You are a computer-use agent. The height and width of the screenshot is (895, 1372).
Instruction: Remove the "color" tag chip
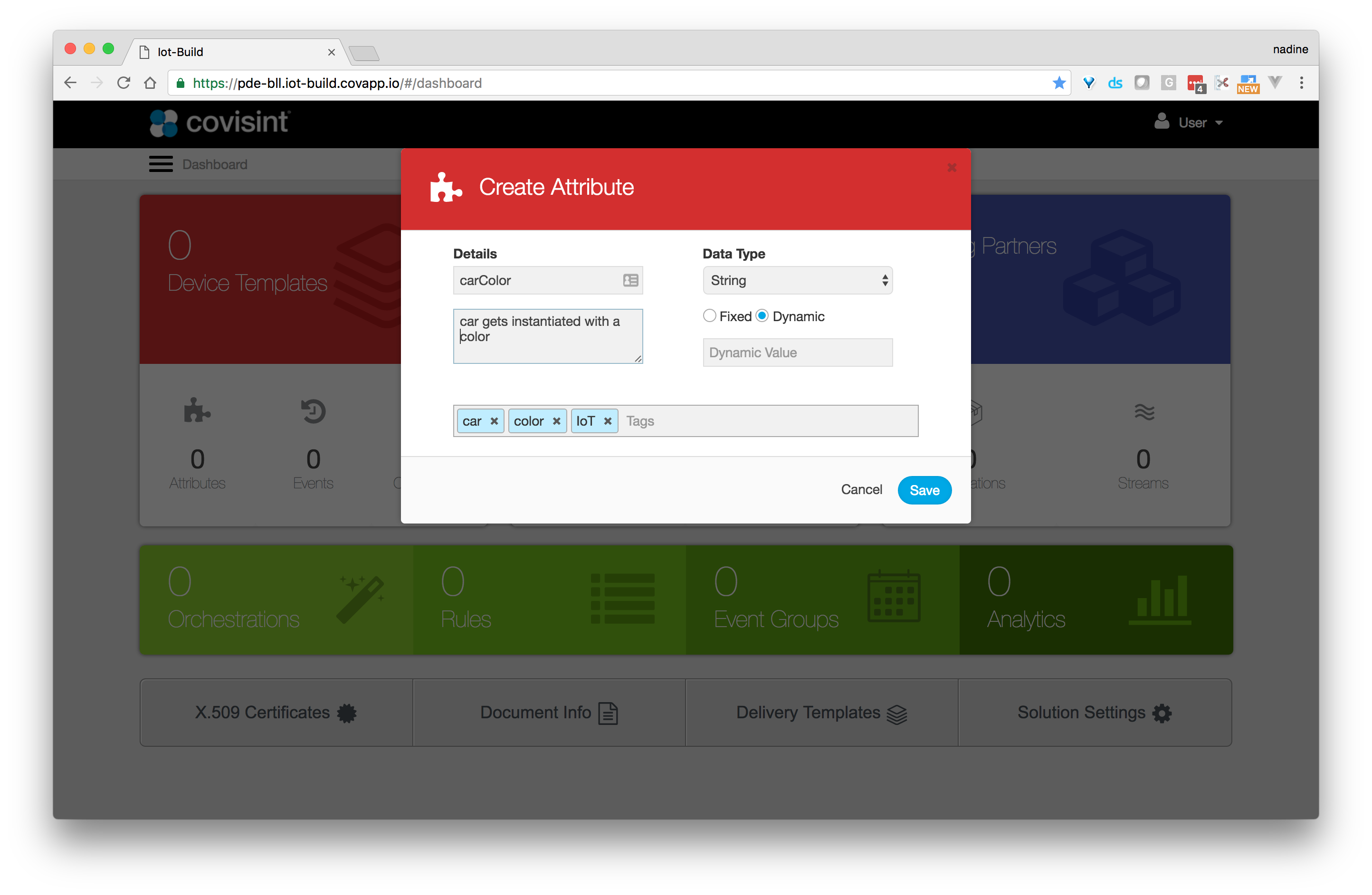[x=556, y=421]
